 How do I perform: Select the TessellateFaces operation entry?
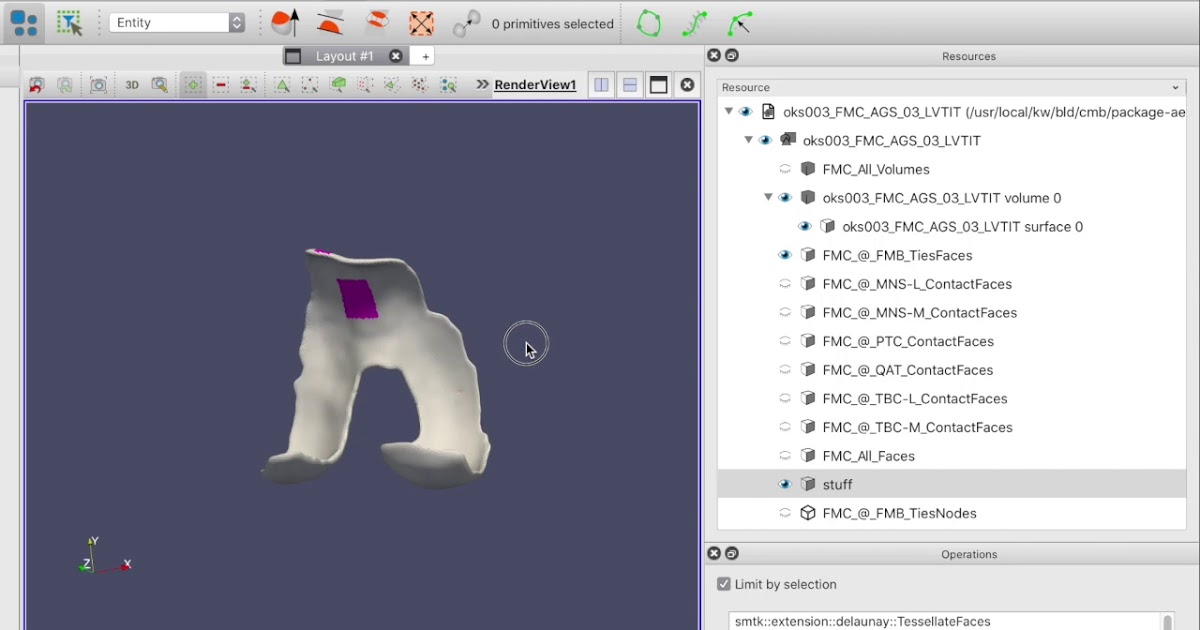click(862, 621)
